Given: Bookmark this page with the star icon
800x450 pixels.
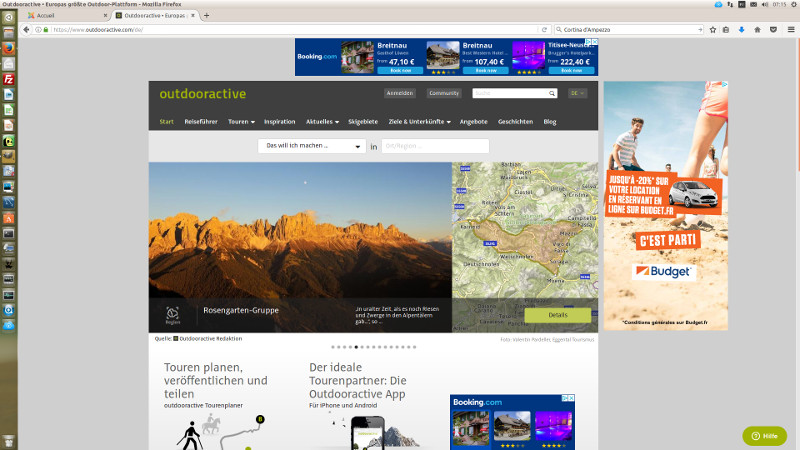Looking at the screenshot, I should click(713, 30).
